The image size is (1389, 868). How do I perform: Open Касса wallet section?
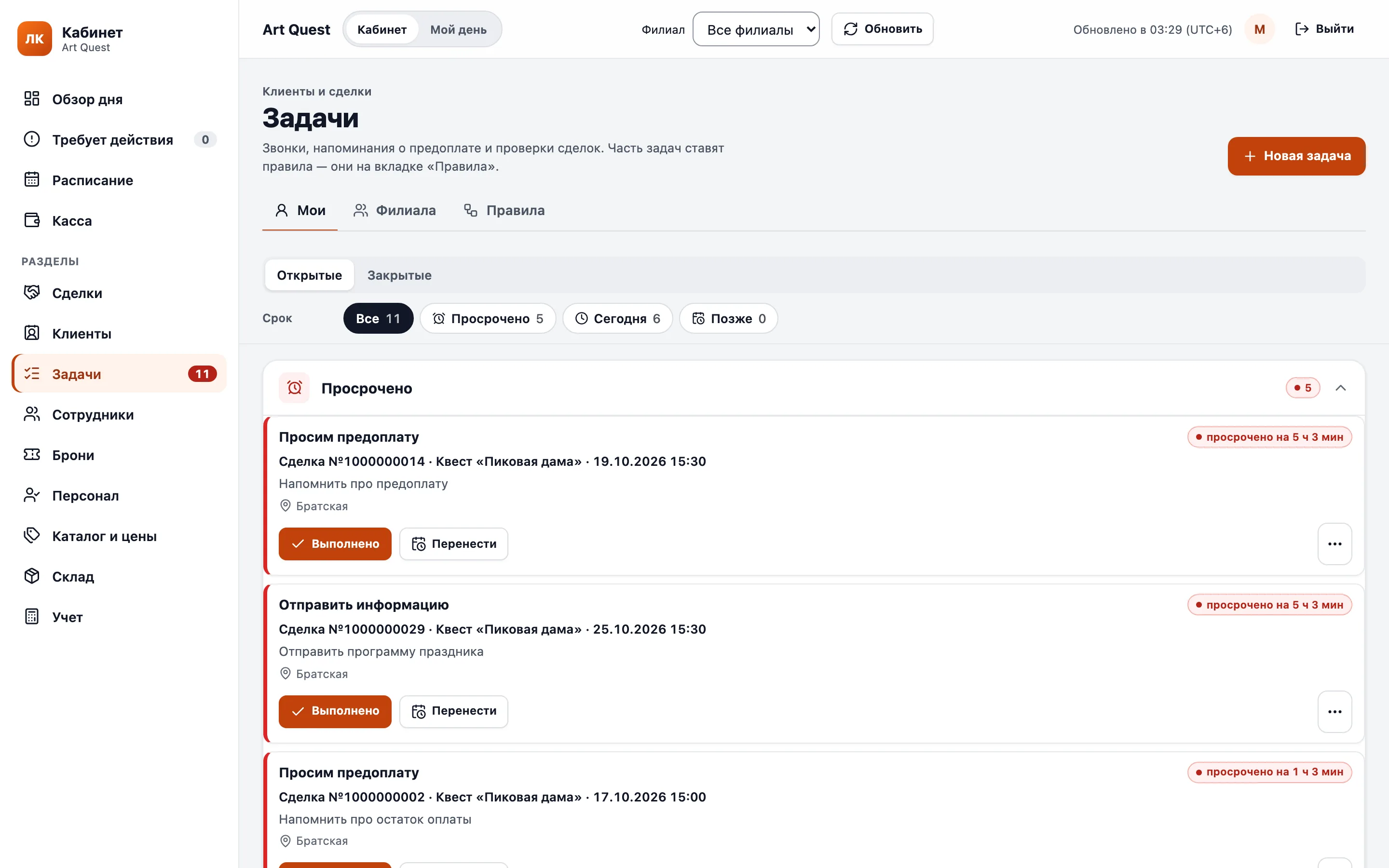pos(119,220)
